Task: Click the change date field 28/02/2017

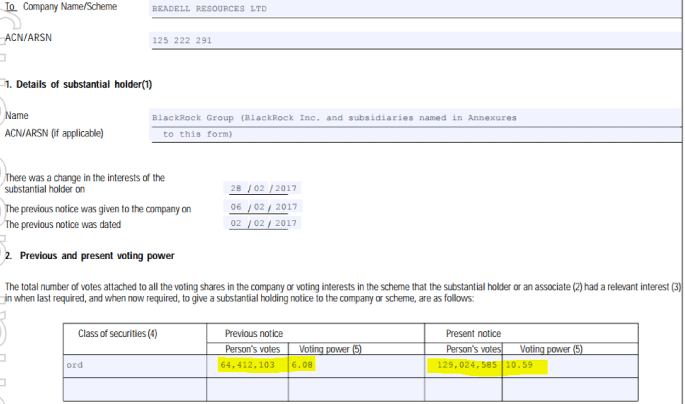Action: 264,188
